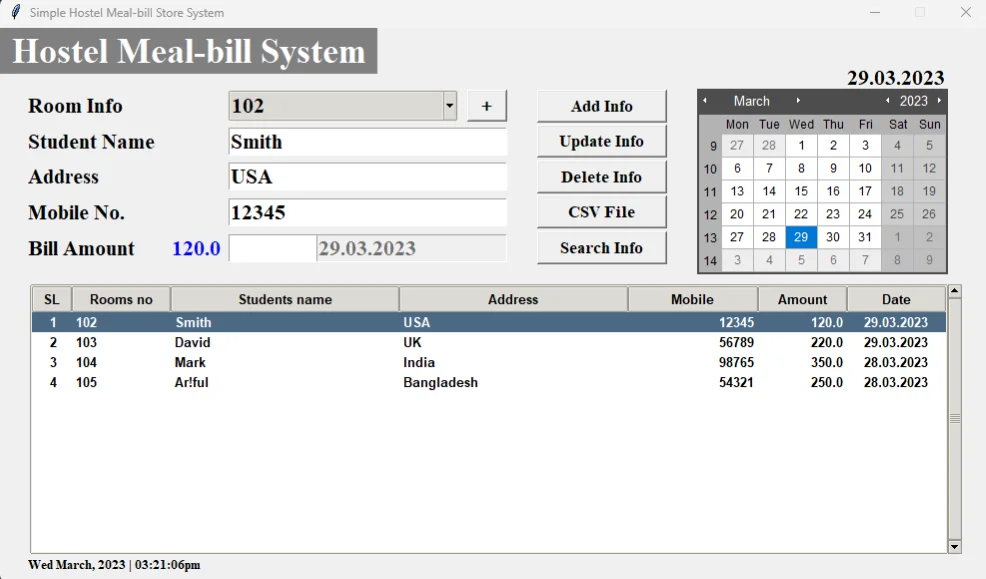Select Saturday March 18 in calendar

[x=897, y=191]
